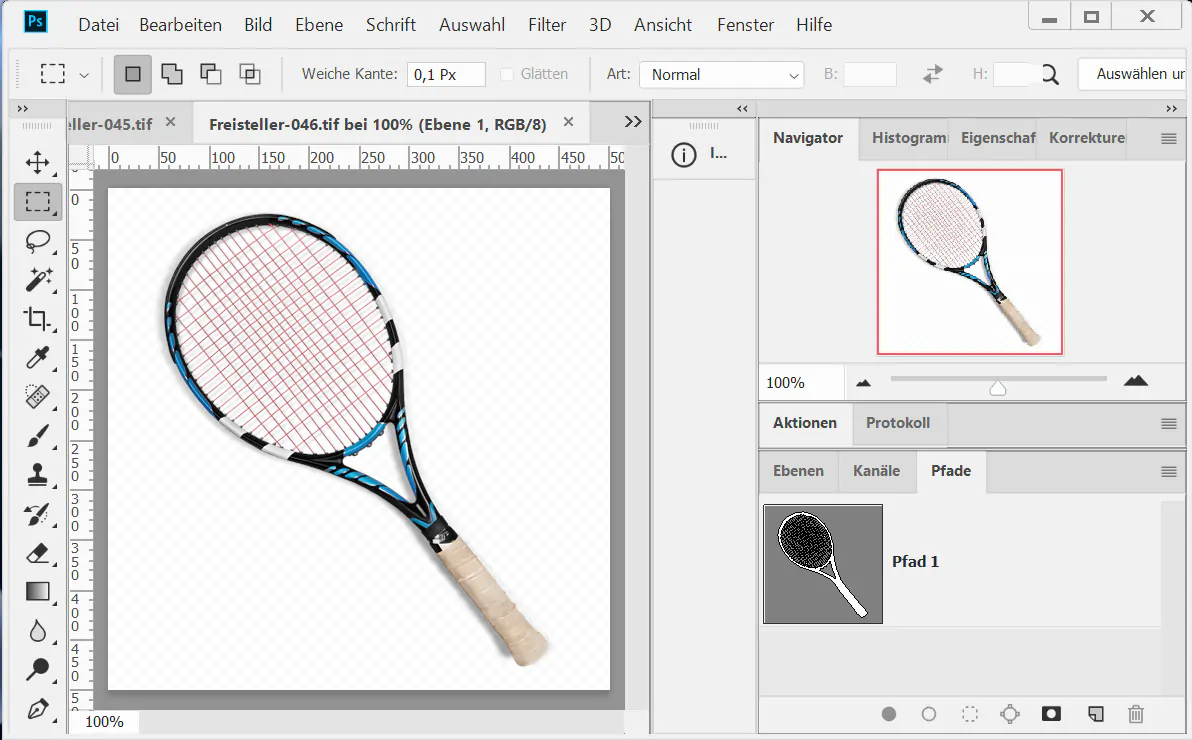Pick the Crop tool

(x=37, y=319)
